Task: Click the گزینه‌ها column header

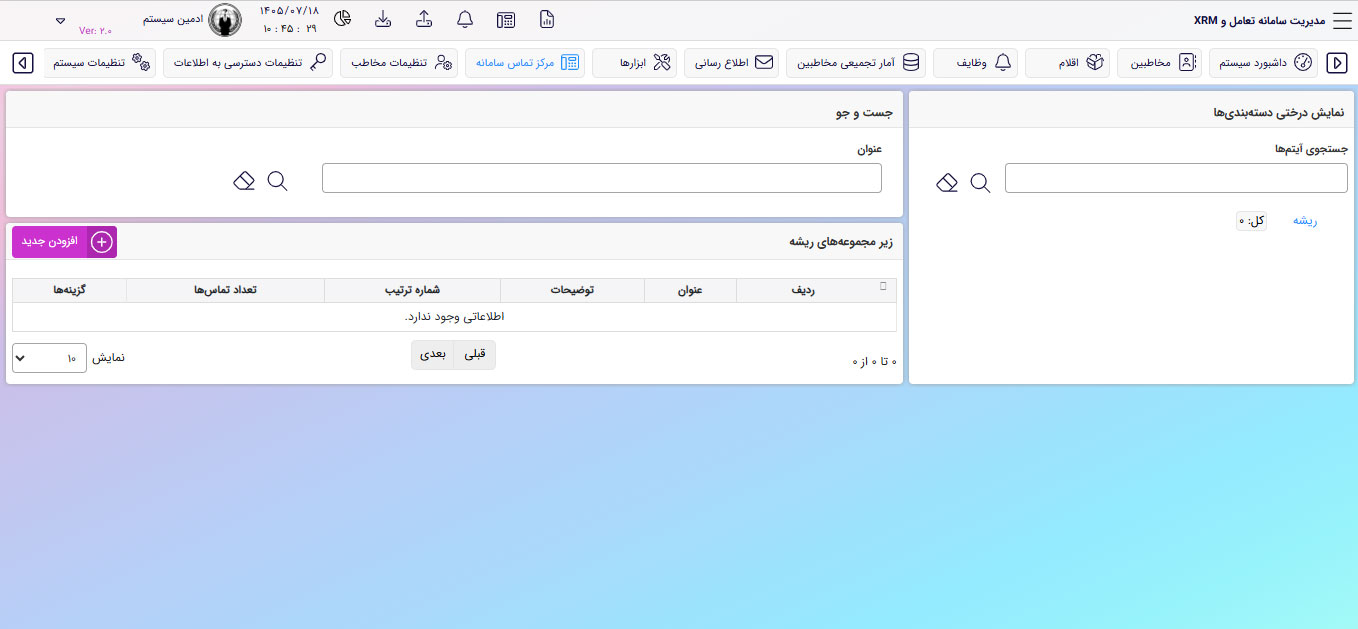Action: pos(70,290)
